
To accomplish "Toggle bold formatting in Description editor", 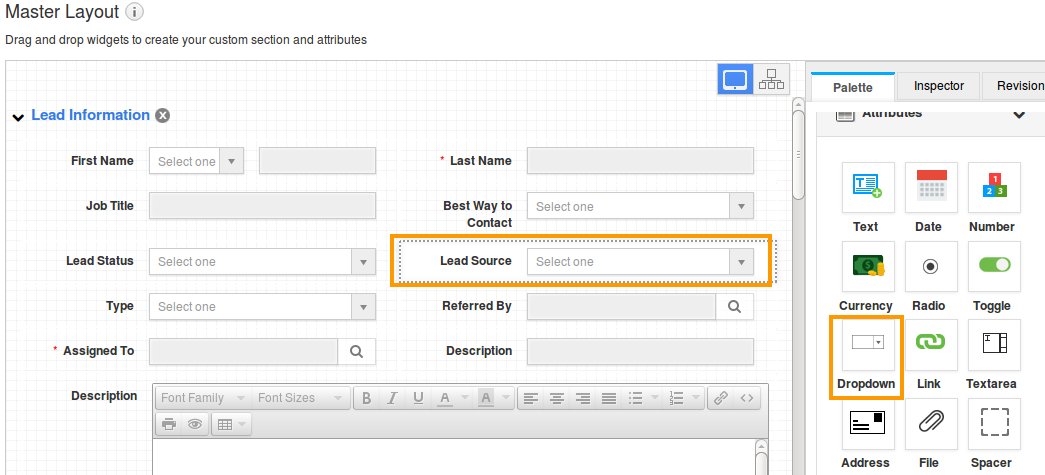I will (367, 398).
